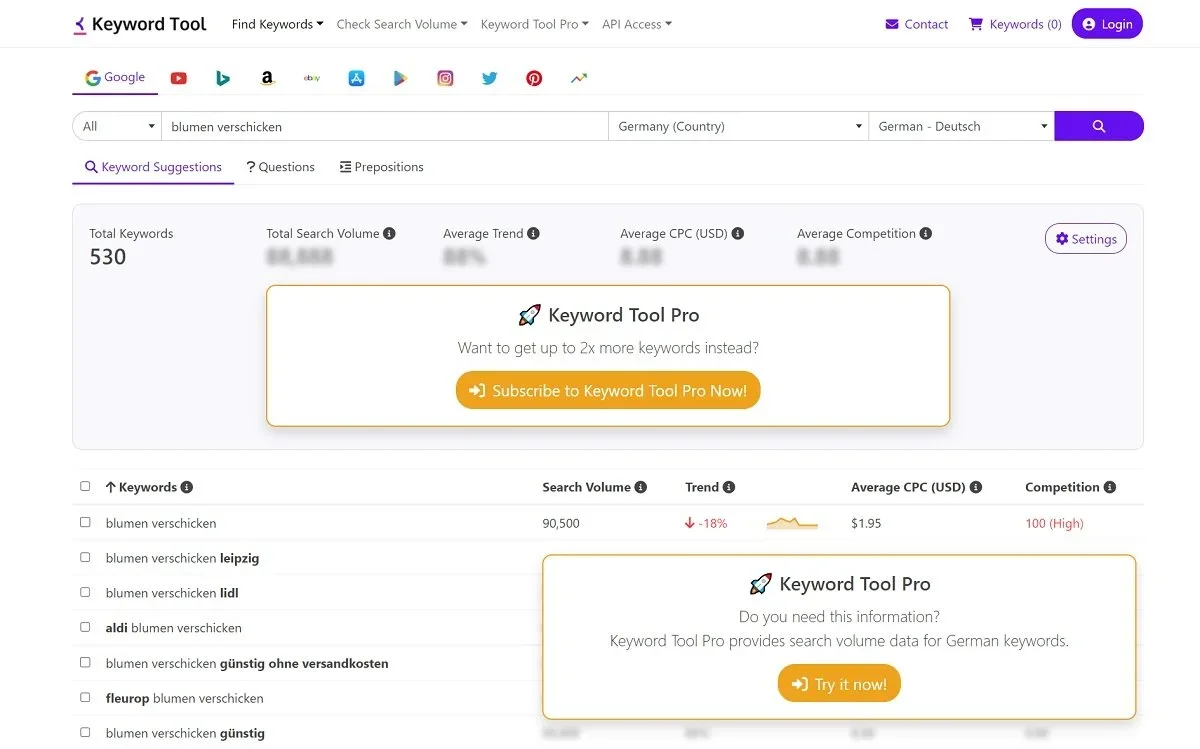Switch to the Questions tab
The image size is (1200, 749).
pos(280,166)
